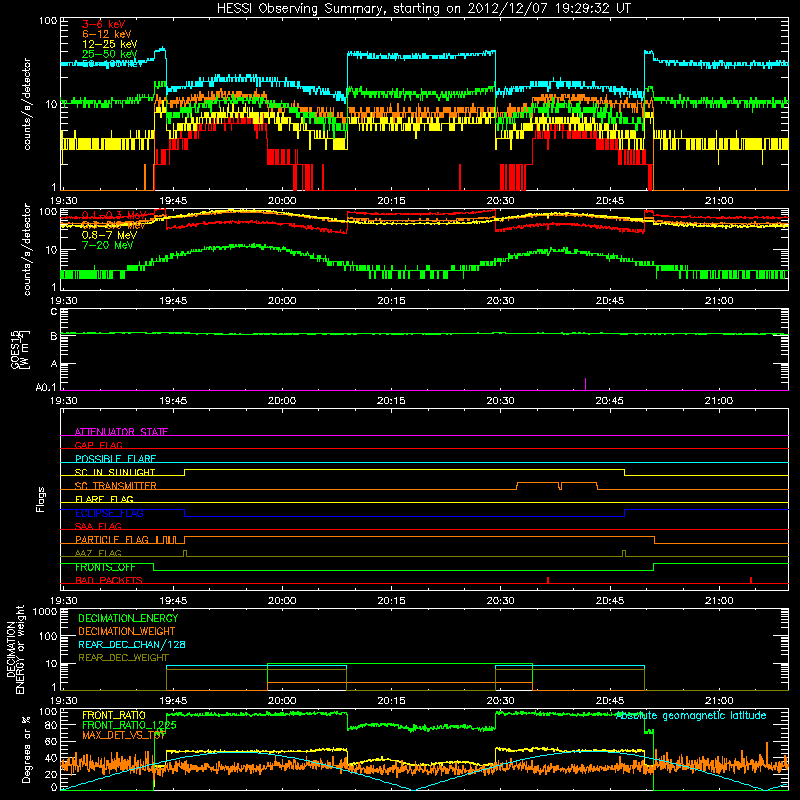
Task: Select the green 25-50 keV legend label
Action: pyautogui.click(x=109, y=54)
